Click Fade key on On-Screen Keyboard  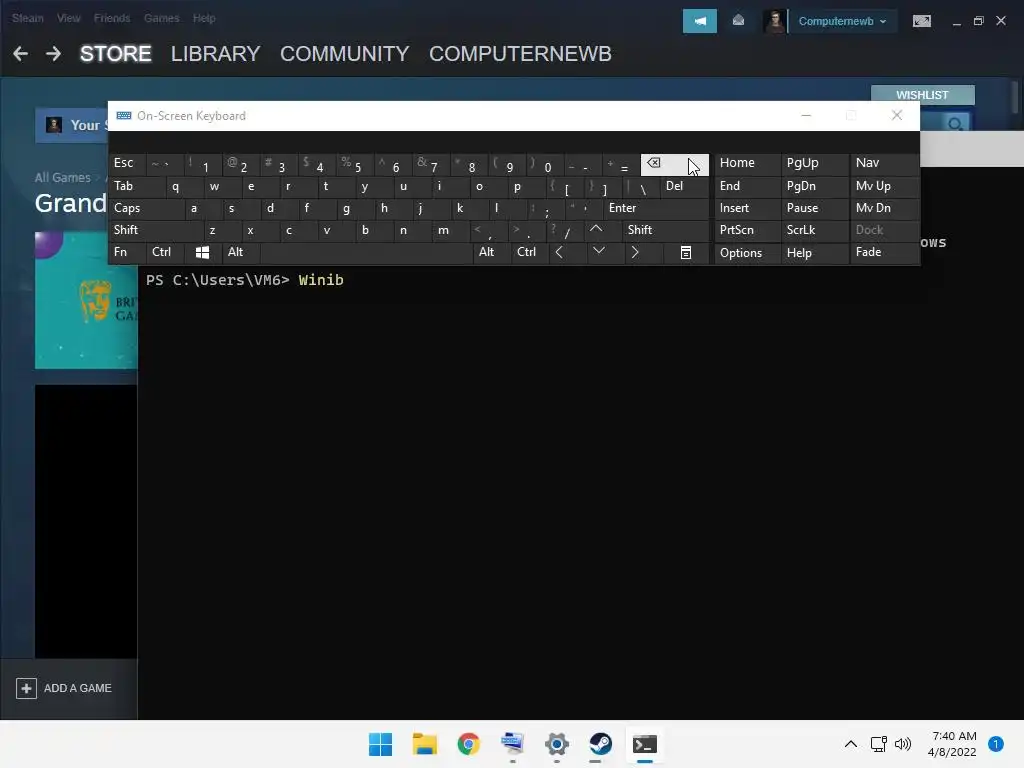(x=885, y=252)
